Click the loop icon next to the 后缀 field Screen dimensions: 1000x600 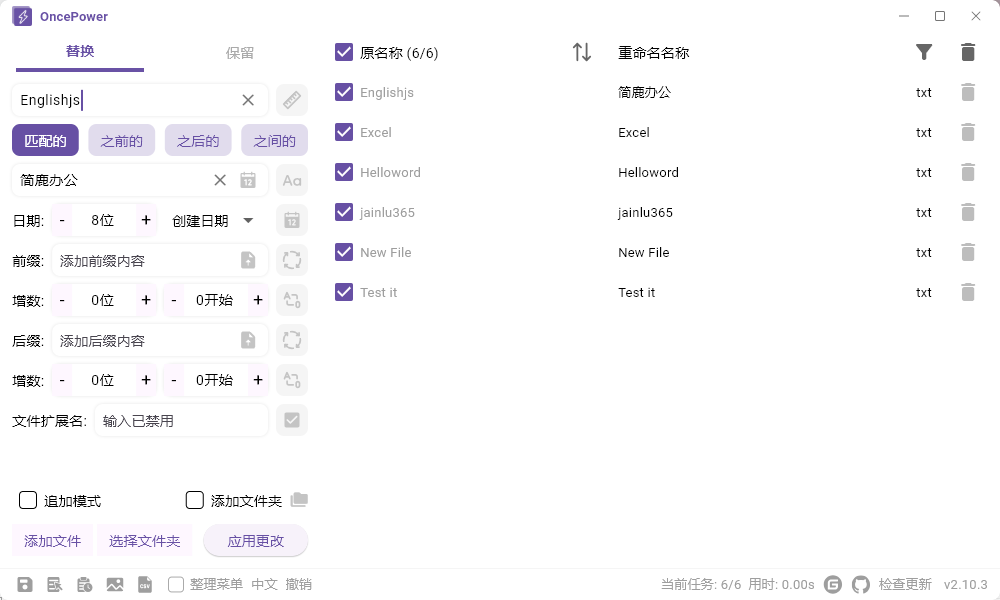pyautogui.click(x=290, y=340)
